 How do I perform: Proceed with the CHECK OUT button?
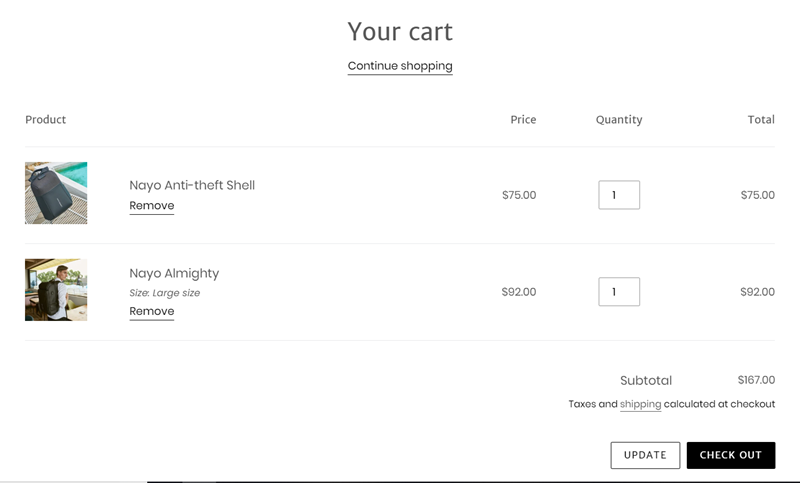click(731, 455)
